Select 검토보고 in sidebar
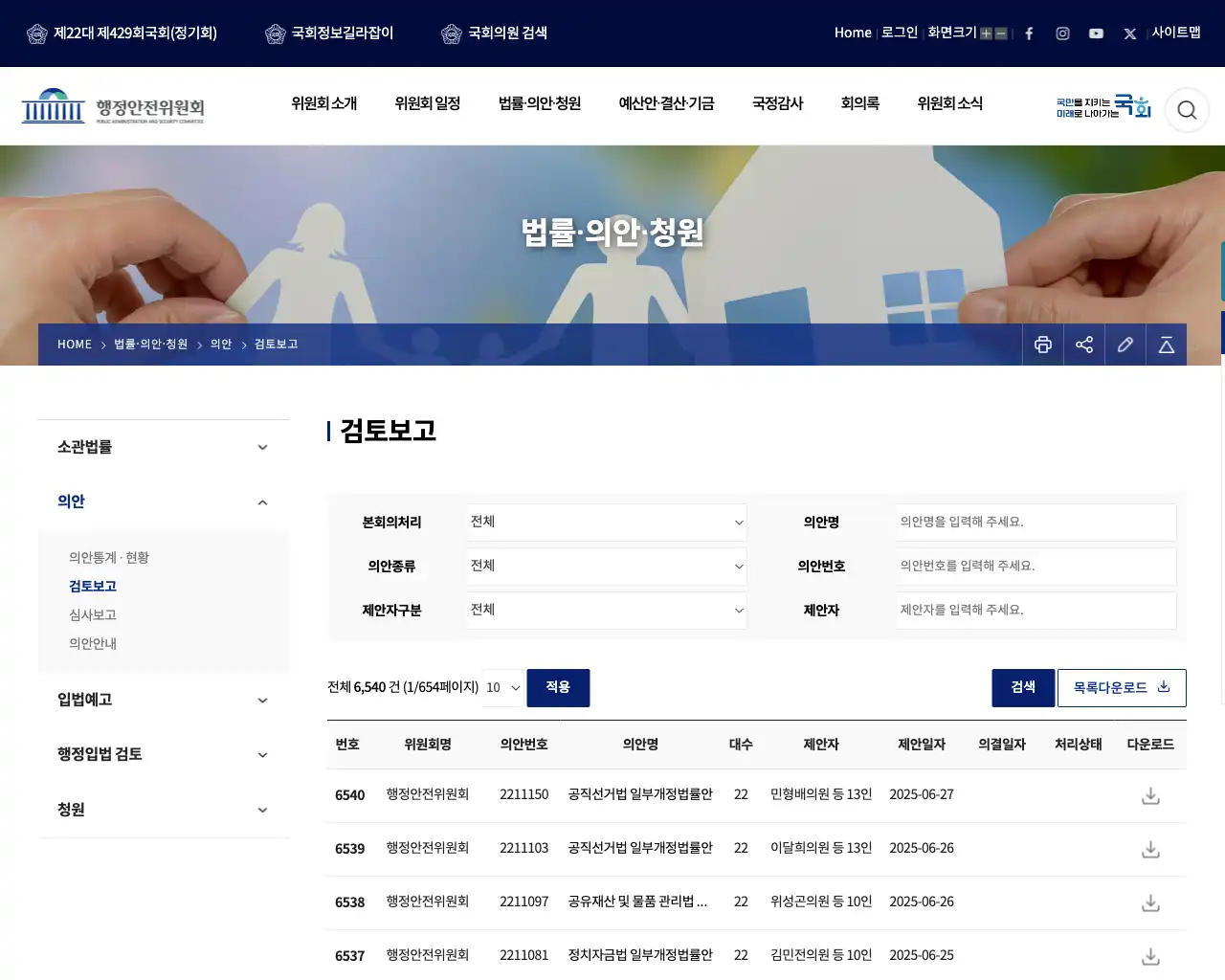 (x=93, y=587)
